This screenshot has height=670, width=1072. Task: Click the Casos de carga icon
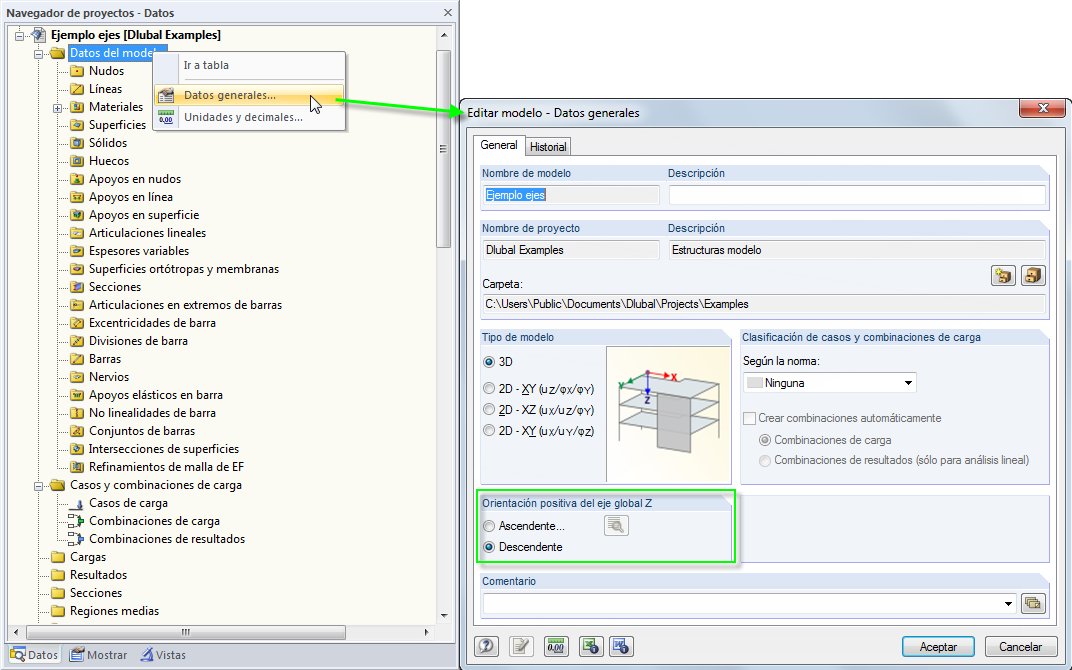point(77,503)
